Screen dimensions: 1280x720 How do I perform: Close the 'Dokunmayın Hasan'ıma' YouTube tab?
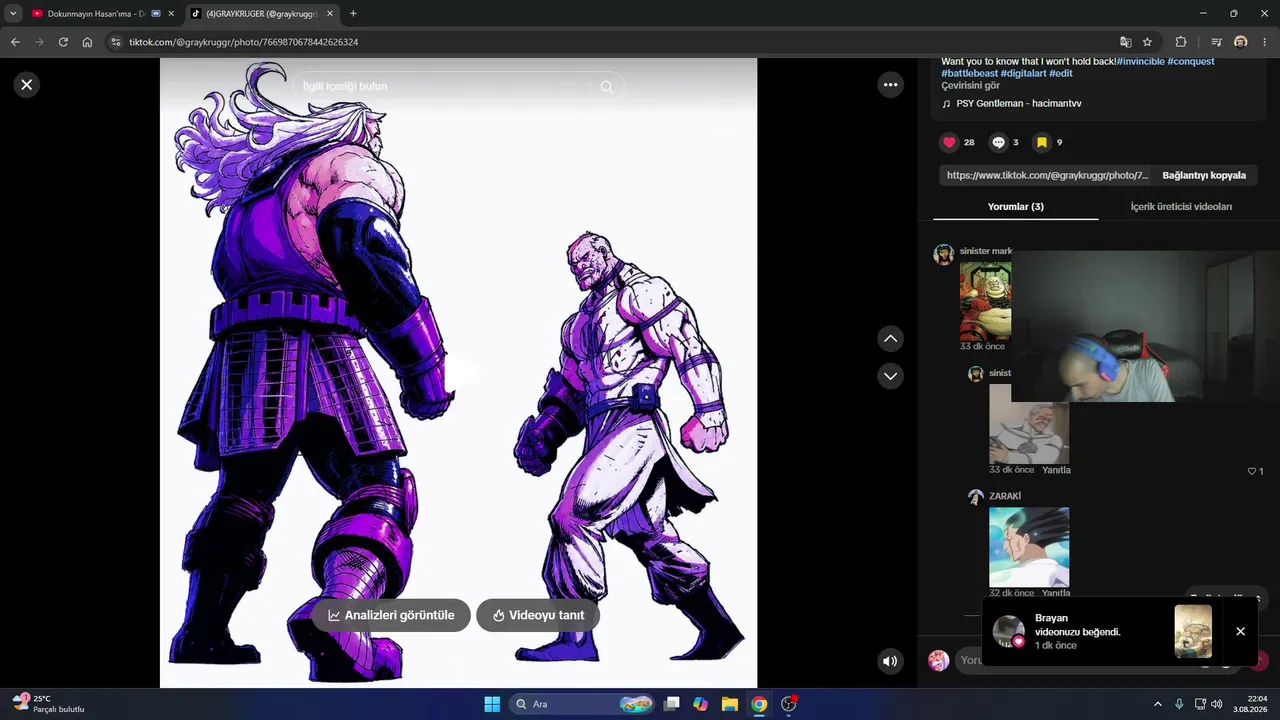click(x=172, y=14)
